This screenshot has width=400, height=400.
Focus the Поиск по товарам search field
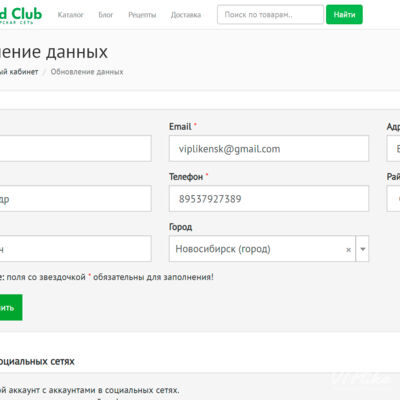click(270, 15)
